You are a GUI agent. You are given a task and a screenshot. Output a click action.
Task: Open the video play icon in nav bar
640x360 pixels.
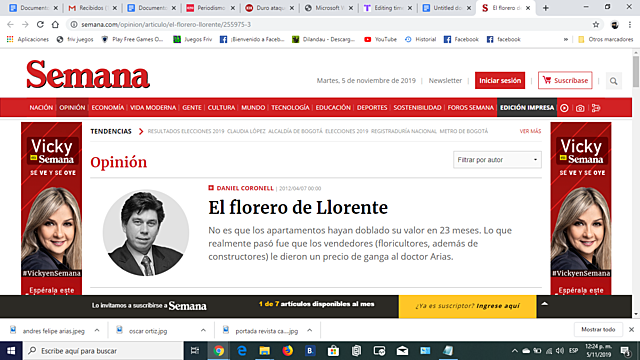point(564,108)
